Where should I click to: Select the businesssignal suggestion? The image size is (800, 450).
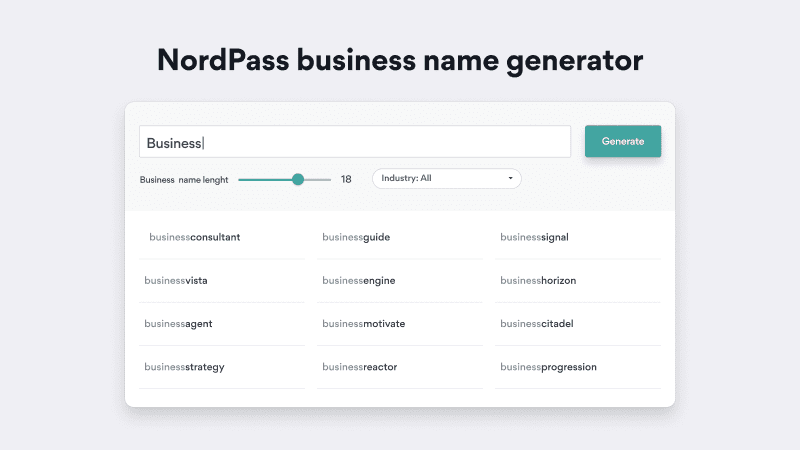click(534, 237)
